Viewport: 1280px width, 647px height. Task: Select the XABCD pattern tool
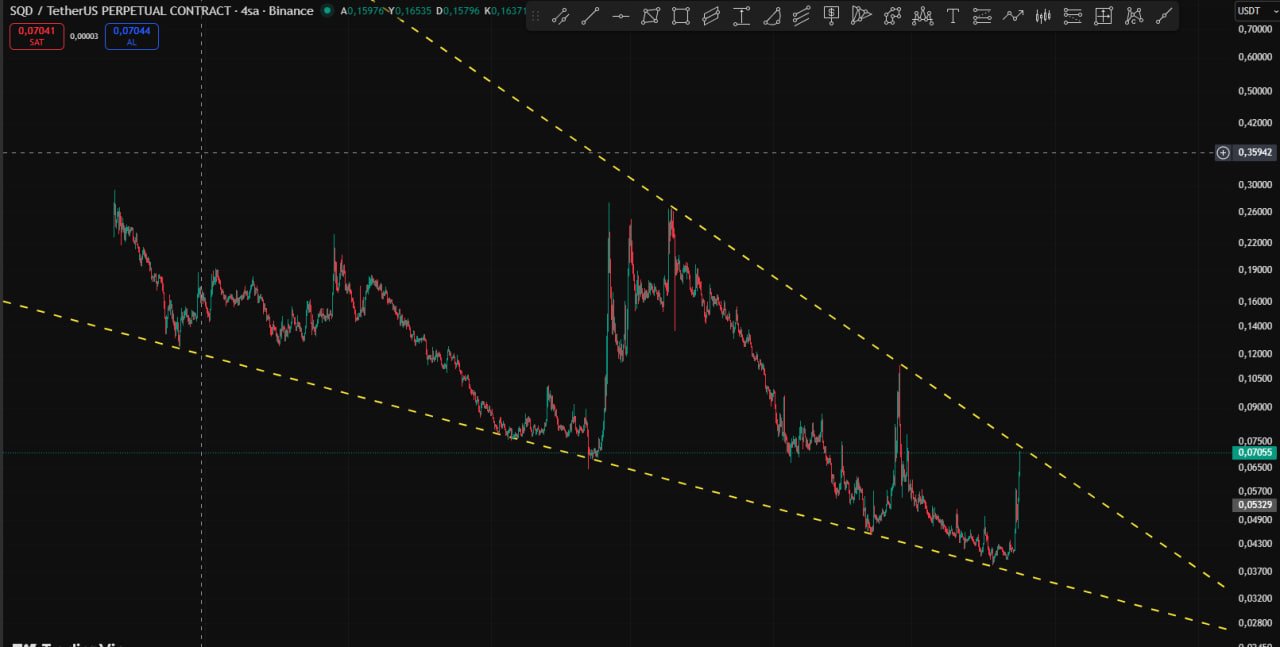pos(861,16)
